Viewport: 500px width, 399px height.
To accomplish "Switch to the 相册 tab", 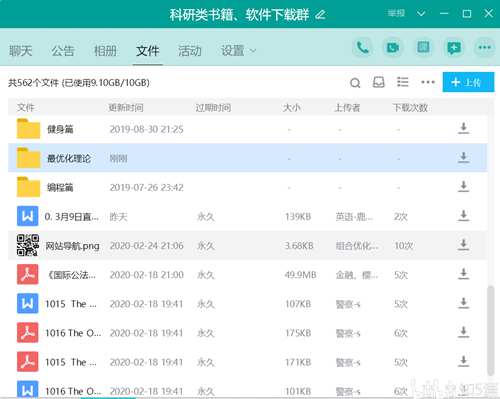I will pyautogui.click(x=105, y=51).
